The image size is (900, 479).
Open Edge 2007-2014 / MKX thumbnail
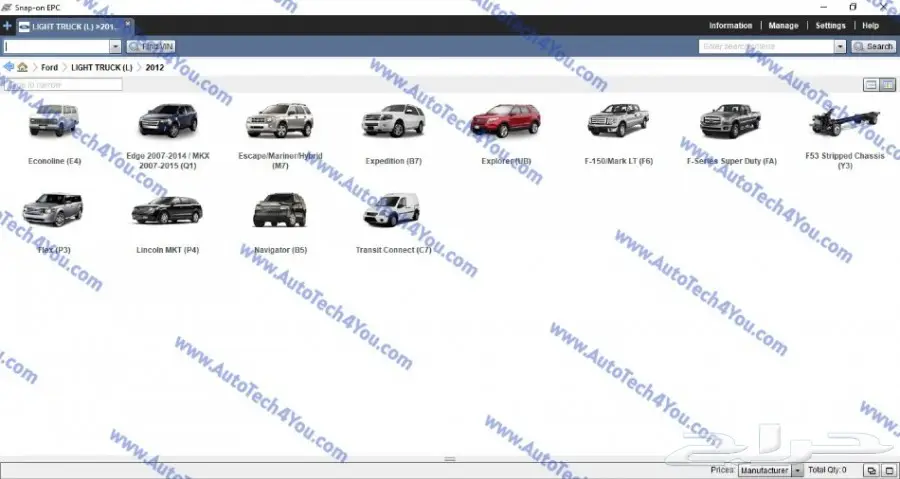(x=168, y=120)
